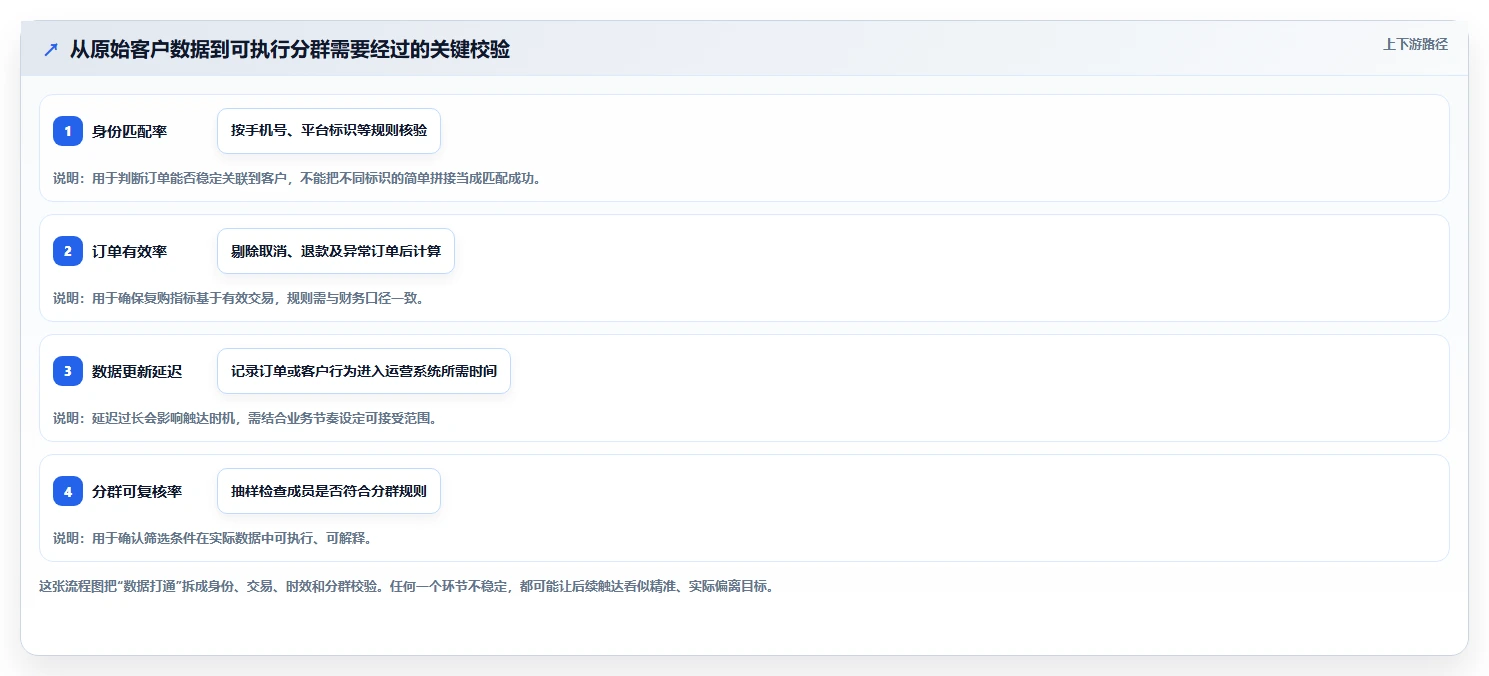Select the 剔除取消、退款及异常订单后计算 chip

(x=336, y=251)
